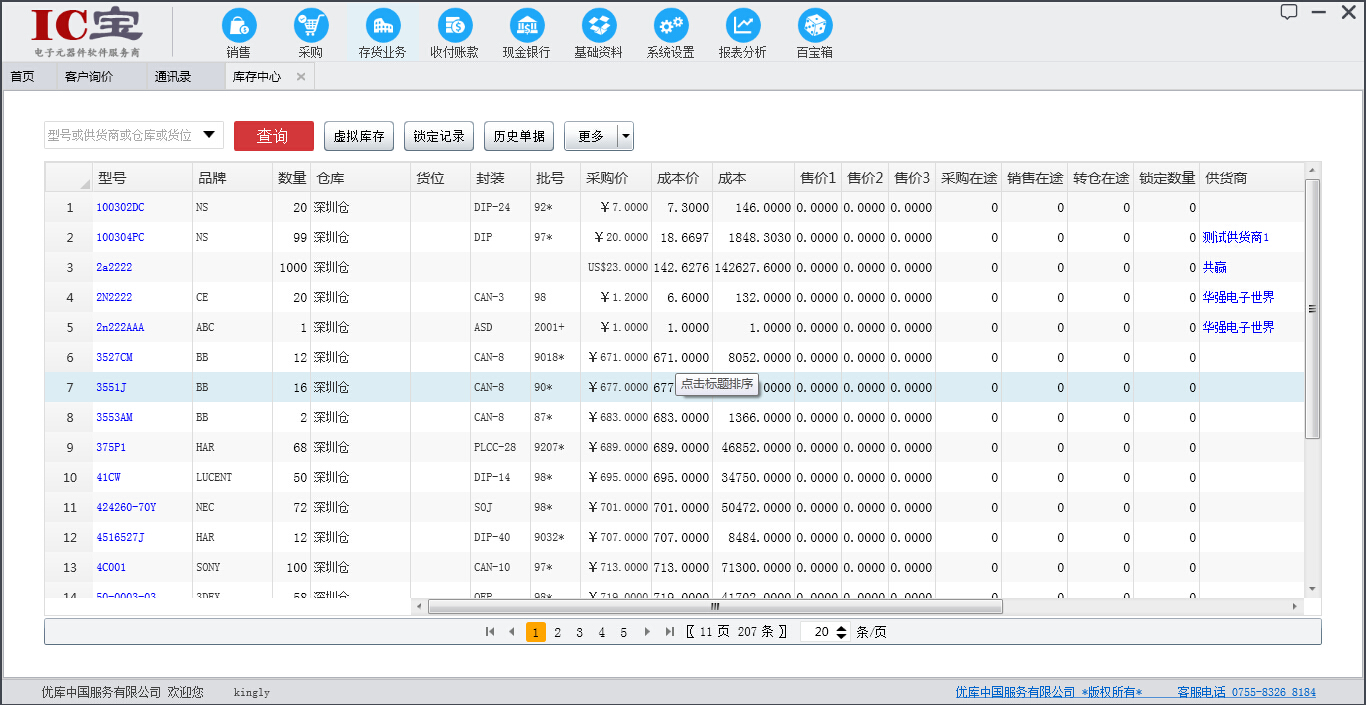Click the message bubble icon in the title bar

(1289, 12)
